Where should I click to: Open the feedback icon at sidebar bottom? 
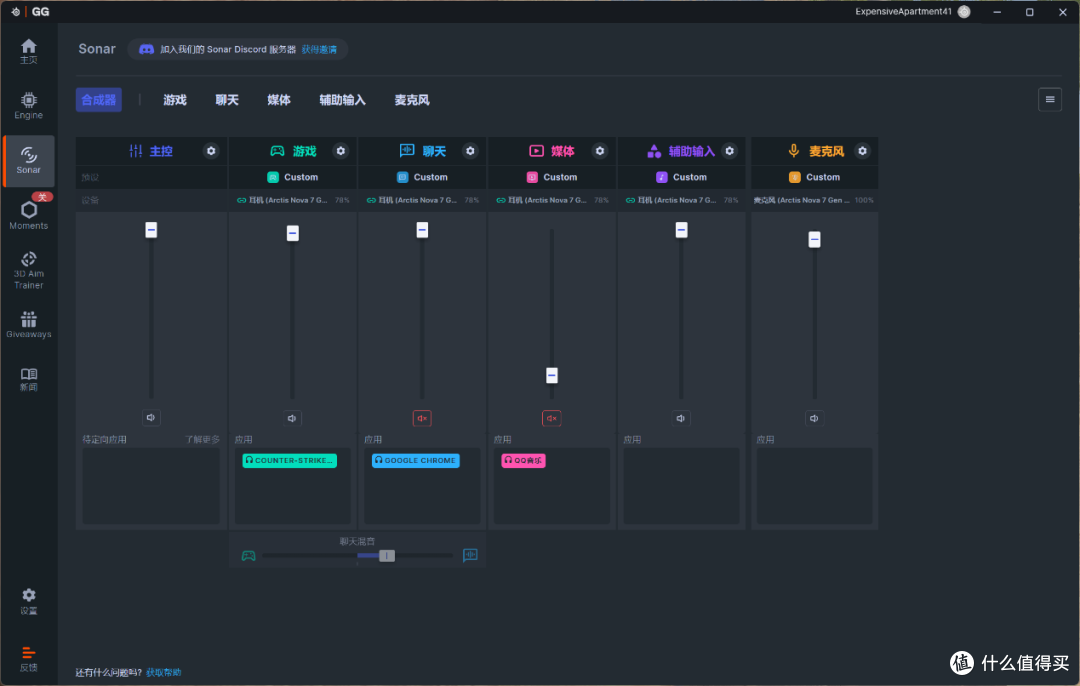pos(28,658)
